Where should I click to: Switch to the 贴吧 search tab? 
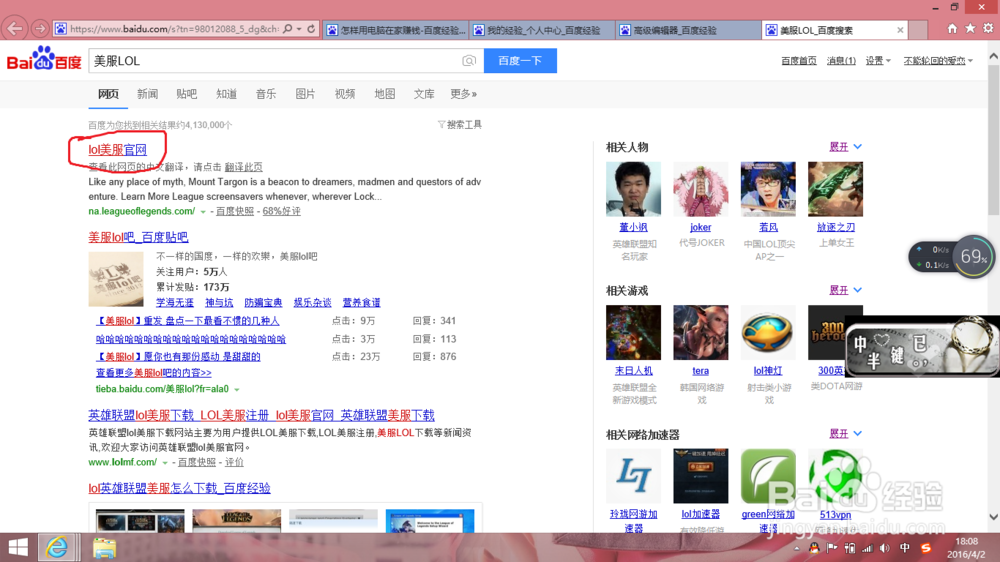187,94
